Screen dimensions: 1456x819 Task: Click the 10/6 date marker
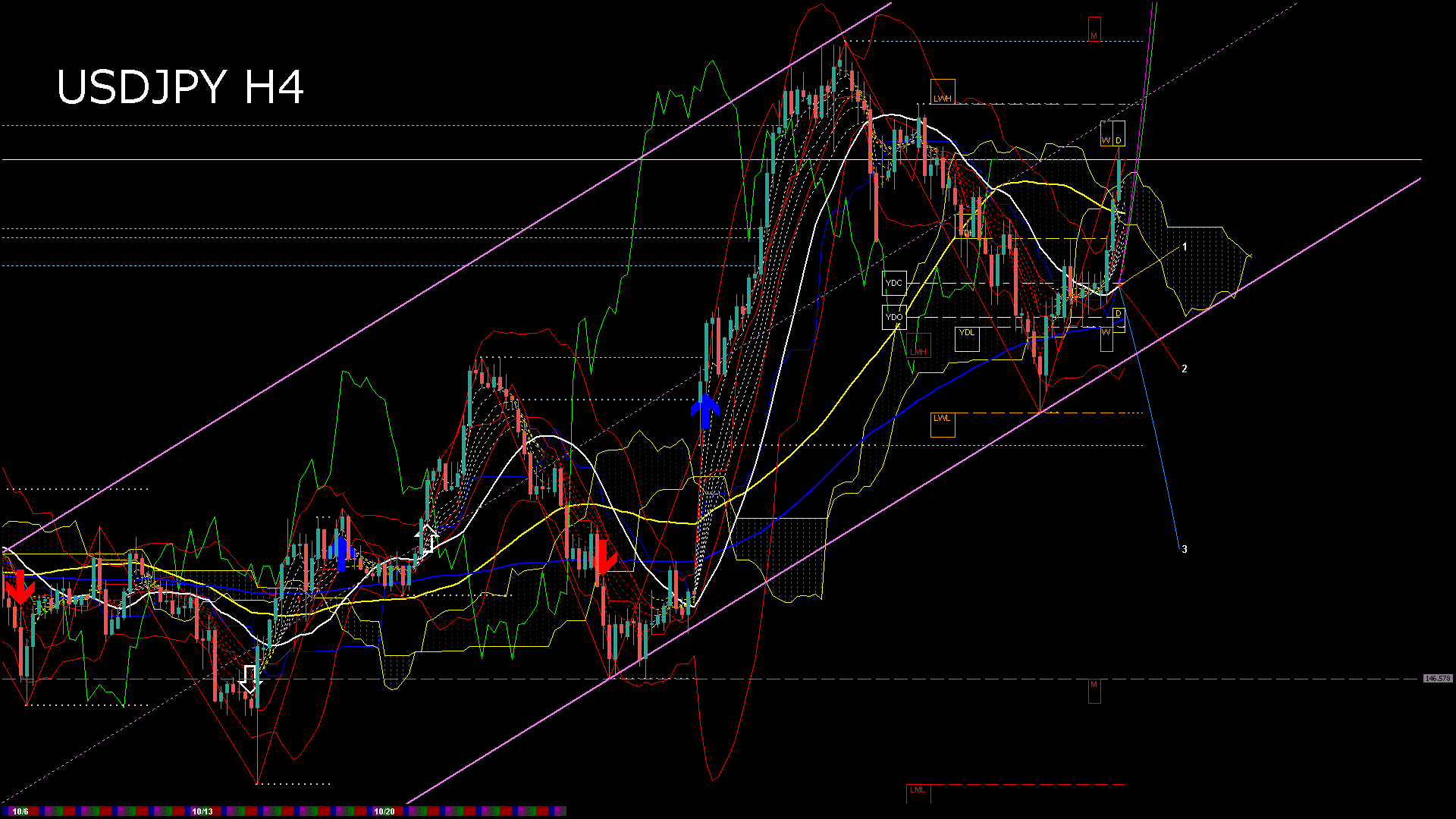click(x=20, y=811)
